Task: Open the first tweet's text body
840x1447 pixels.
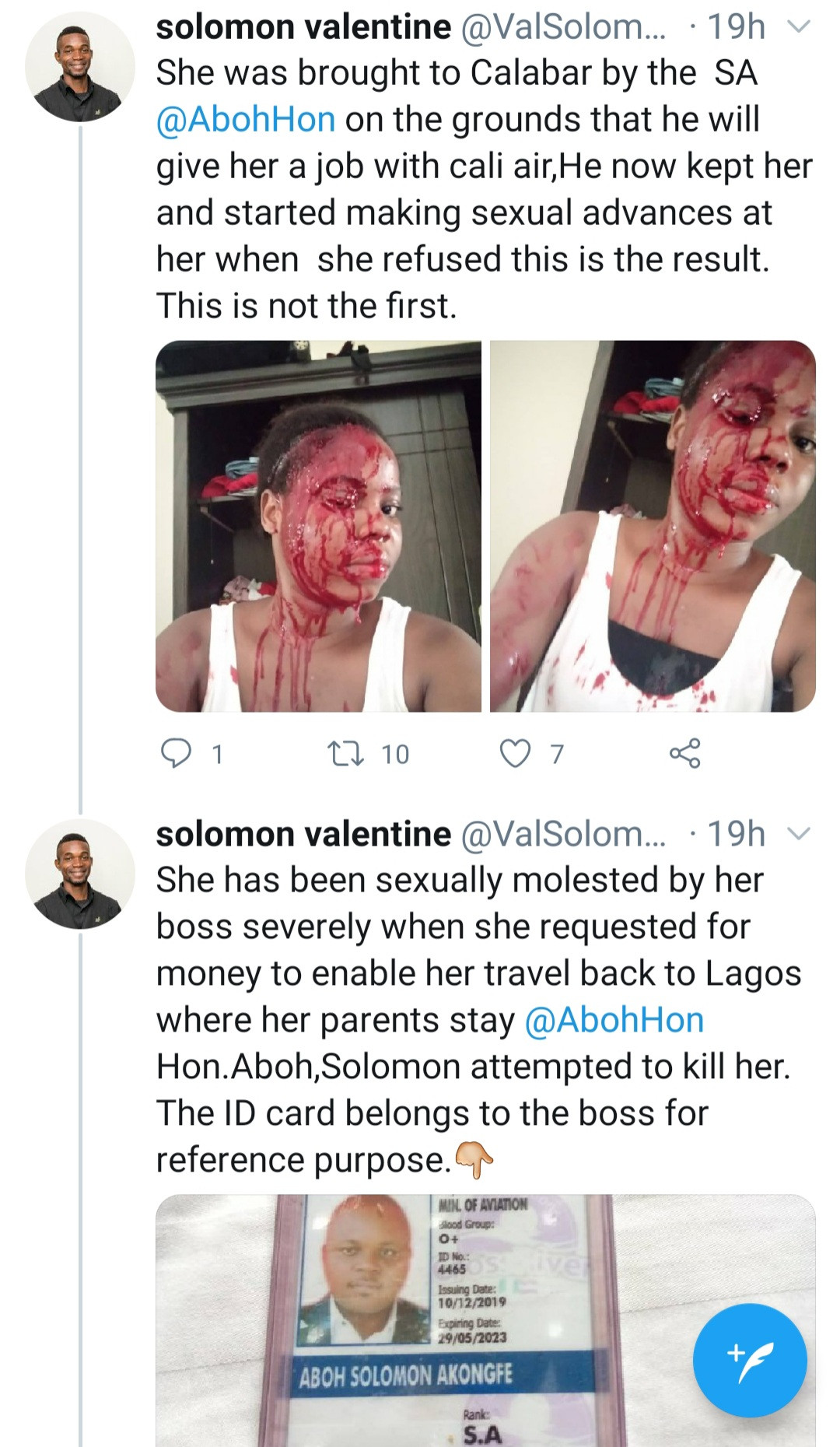Action: point(467,213)
